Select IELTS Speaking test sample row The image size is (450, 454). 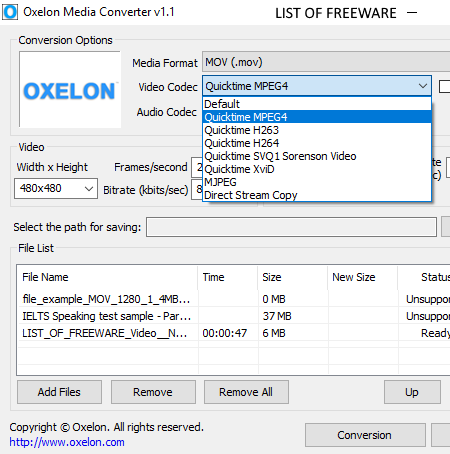coord(233,316)
